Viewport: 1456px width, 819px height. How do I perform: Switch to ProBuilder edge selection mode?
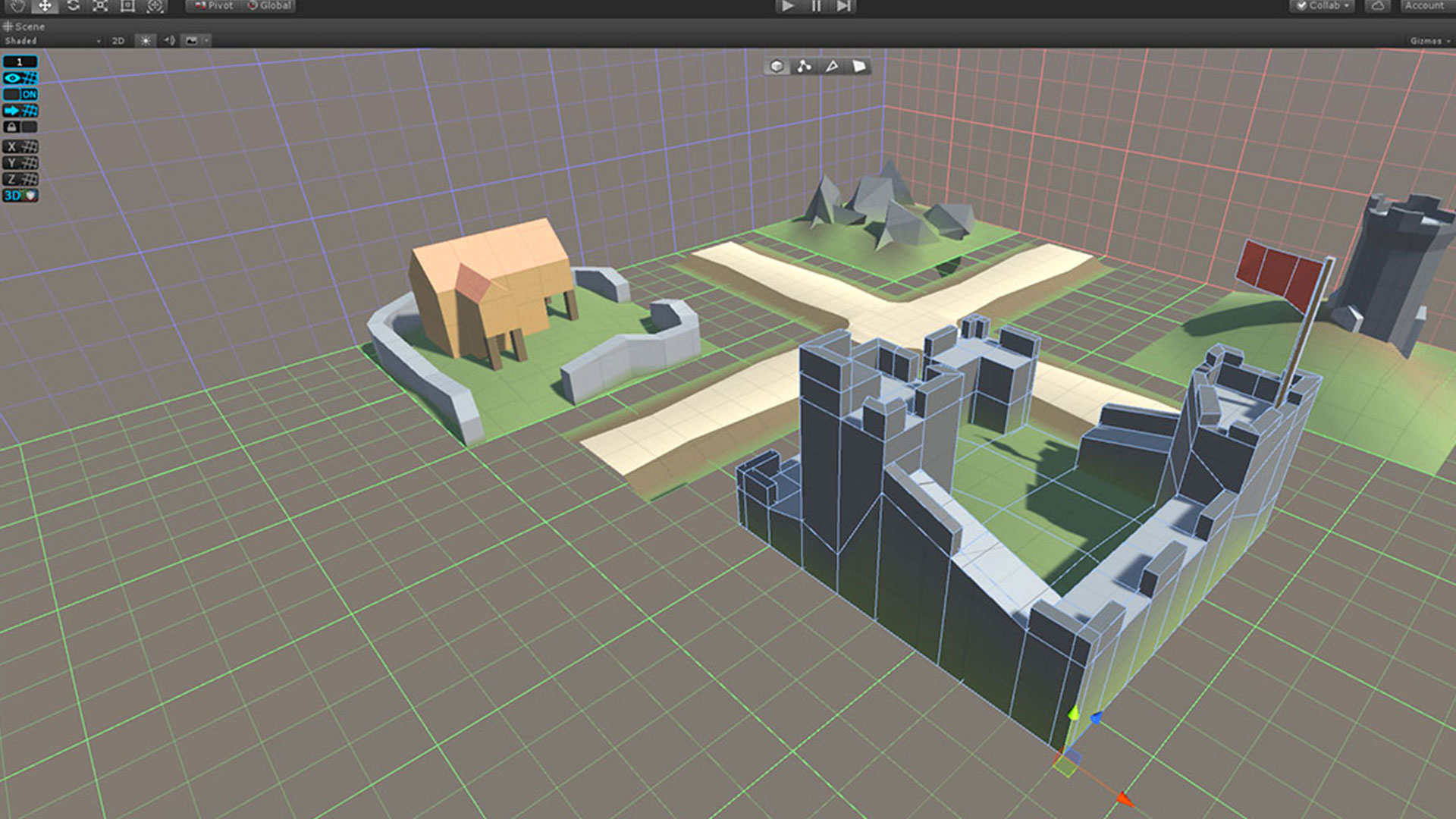tap(832, 67)
